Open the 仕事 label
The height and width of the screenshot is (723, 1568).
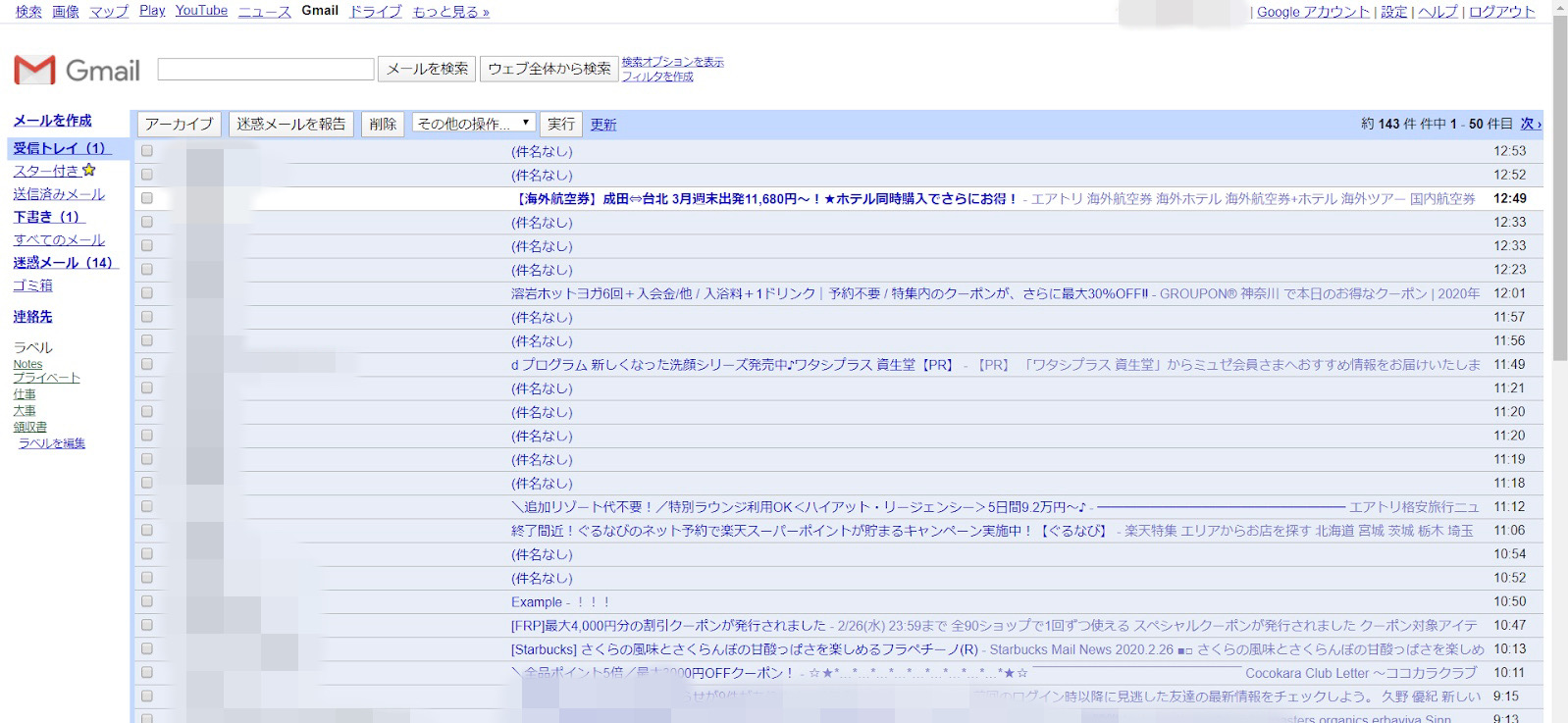tap(25, 394)
